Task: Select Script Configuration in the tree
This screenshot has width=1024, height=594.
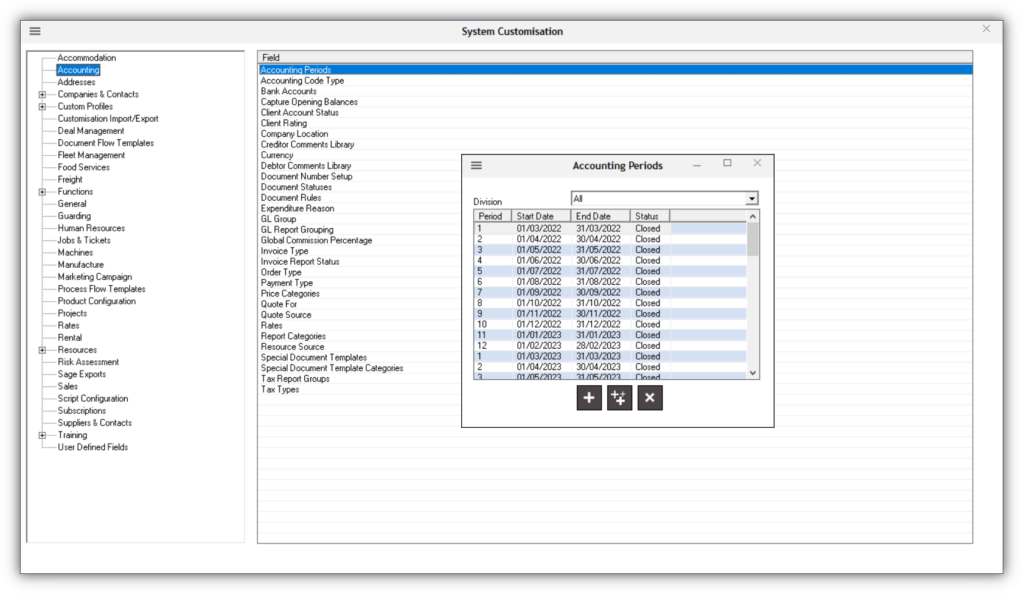Action: tap(93, 399)
